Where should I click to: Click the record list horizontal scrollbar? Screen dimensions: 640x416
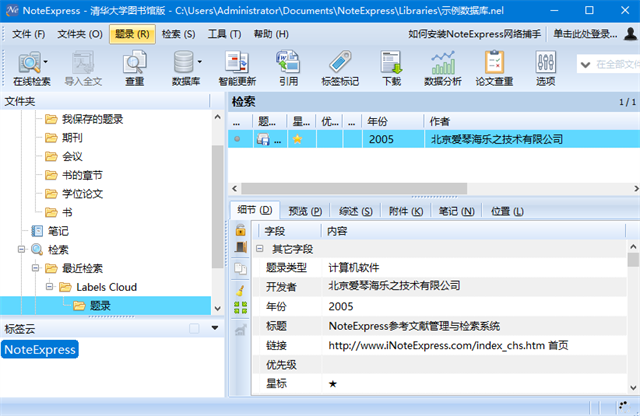click(354, 189)
